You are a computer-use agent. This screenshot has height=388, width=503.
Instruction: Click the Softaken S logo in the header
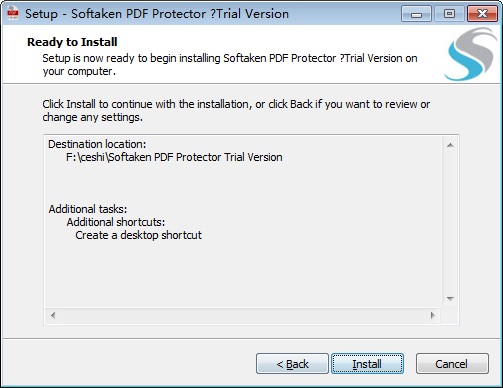click(471, 54)
